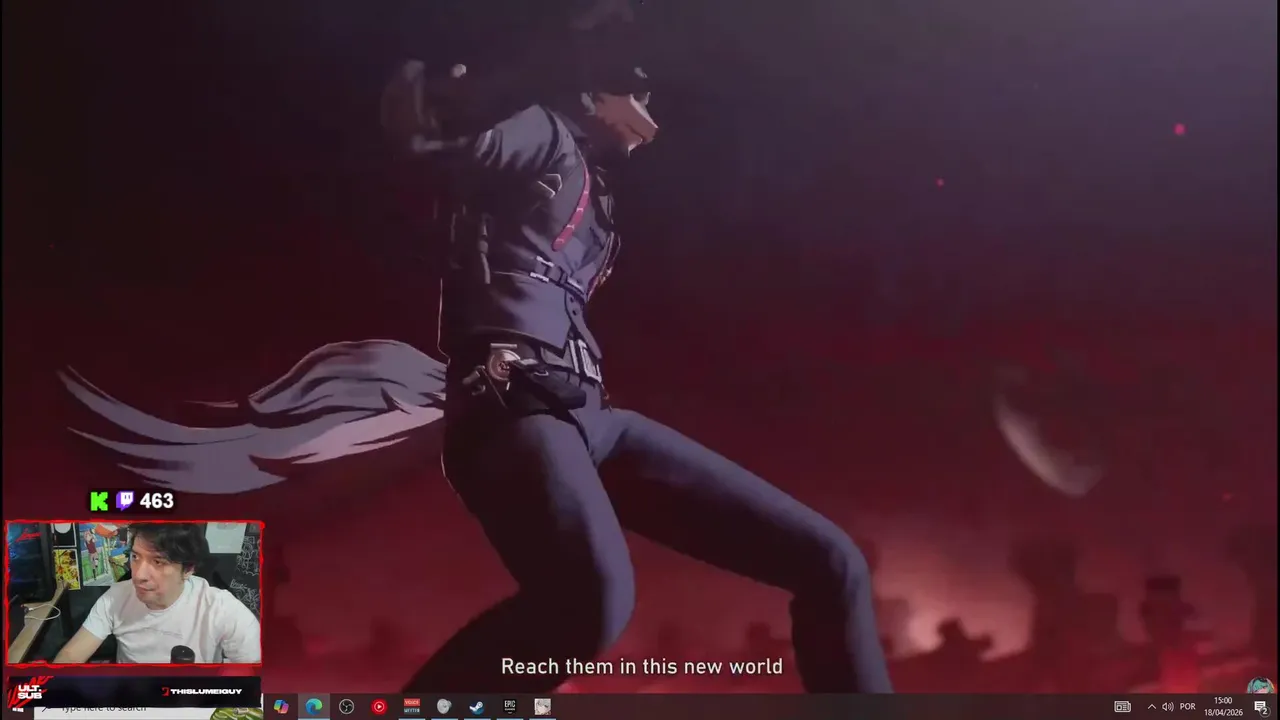Expand the hidden system tray icons chevron
The image size is (1280, 720).
(x=1151, y=707)
